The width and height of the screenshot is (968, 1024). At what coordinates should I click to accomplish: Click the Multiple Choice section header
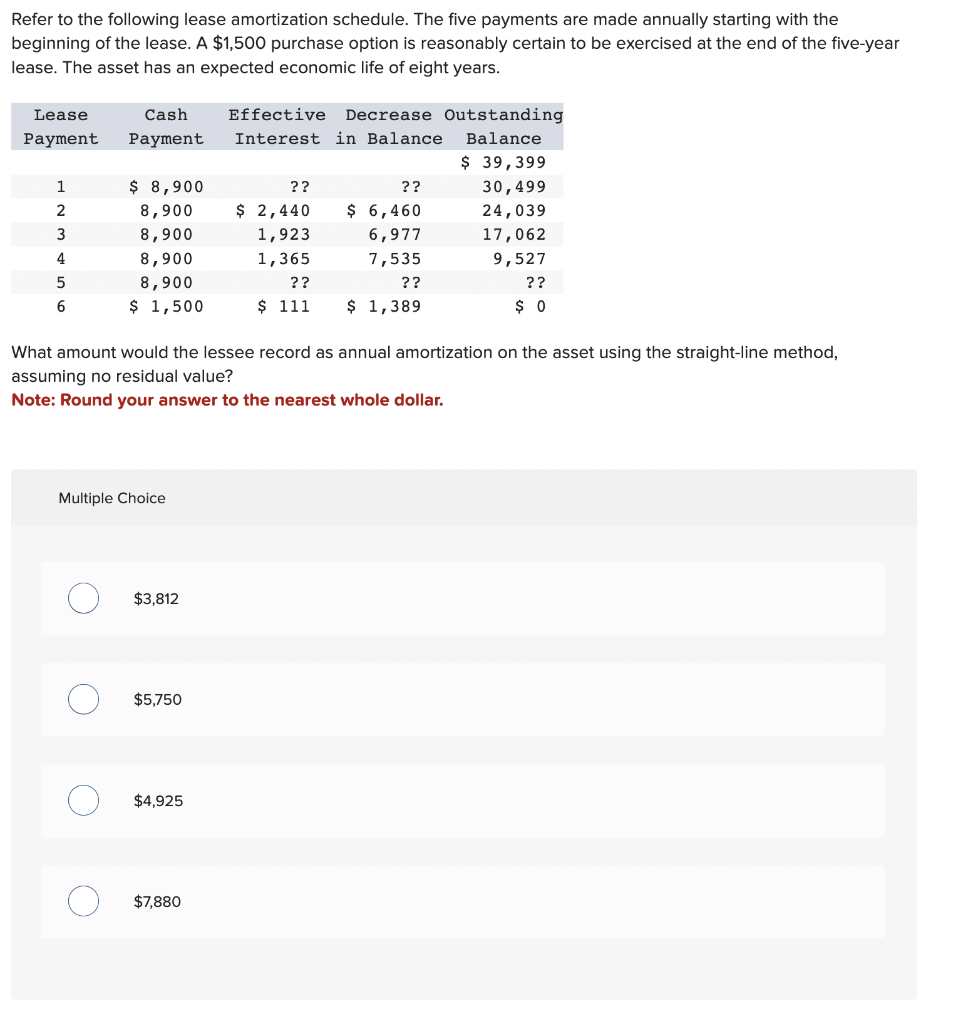[x=112, y=497]
